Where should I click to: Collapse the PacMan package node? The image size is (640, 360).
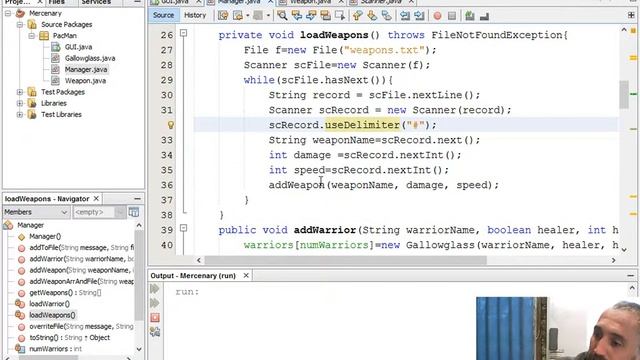tap(31, 36)
